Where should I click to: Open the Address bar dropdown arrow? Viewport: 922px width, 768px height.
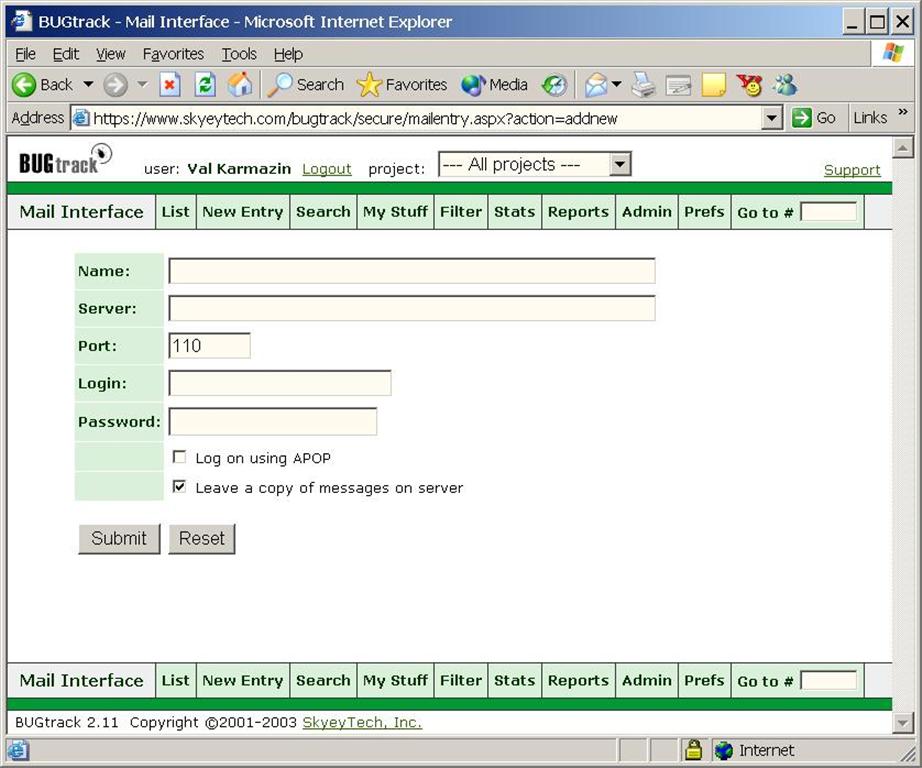point(771,118)
